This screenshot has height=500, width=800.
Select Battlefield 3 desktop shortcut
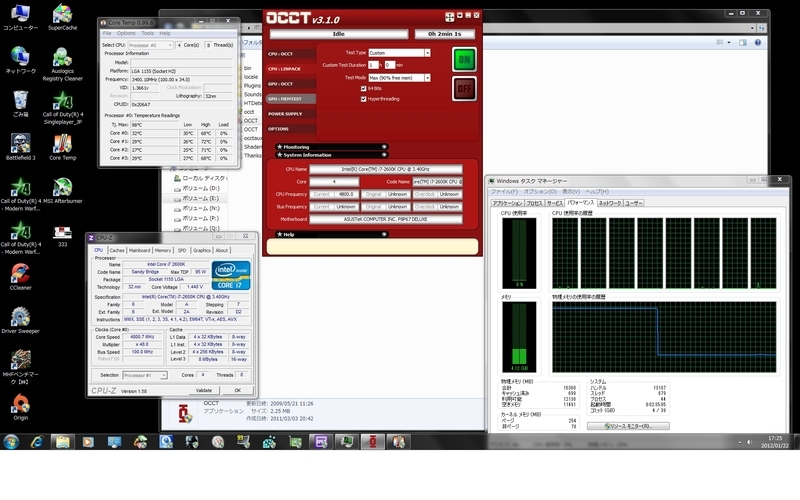(x=20, y=147)
